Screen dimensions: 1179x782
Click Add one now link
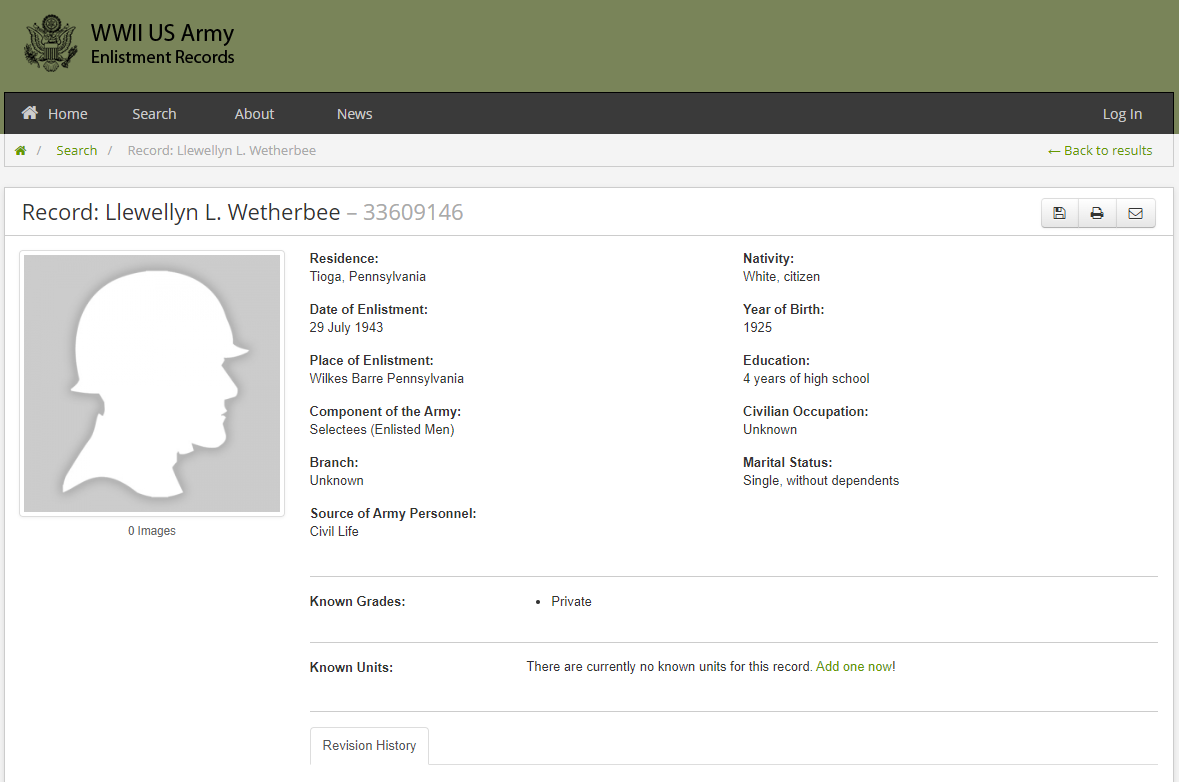pyautogui.click(x=854, y=667)
